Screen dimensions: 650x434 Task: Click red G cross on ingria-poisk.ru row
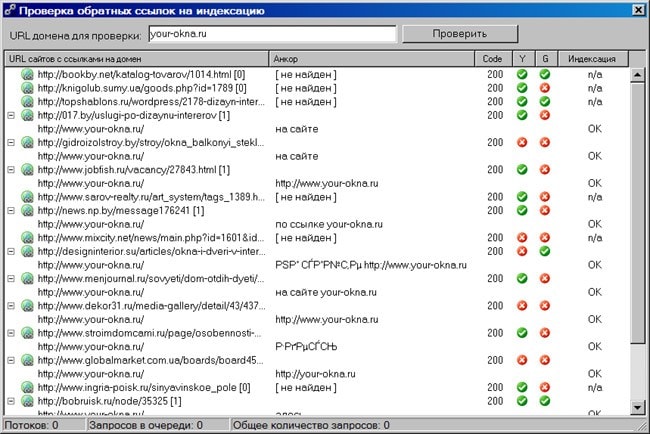click(545, 387)
